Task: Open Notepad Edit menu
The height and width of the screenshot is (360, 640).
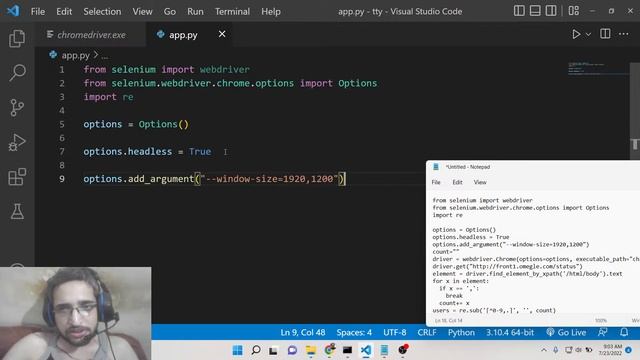Action: [x=457, y=182]
